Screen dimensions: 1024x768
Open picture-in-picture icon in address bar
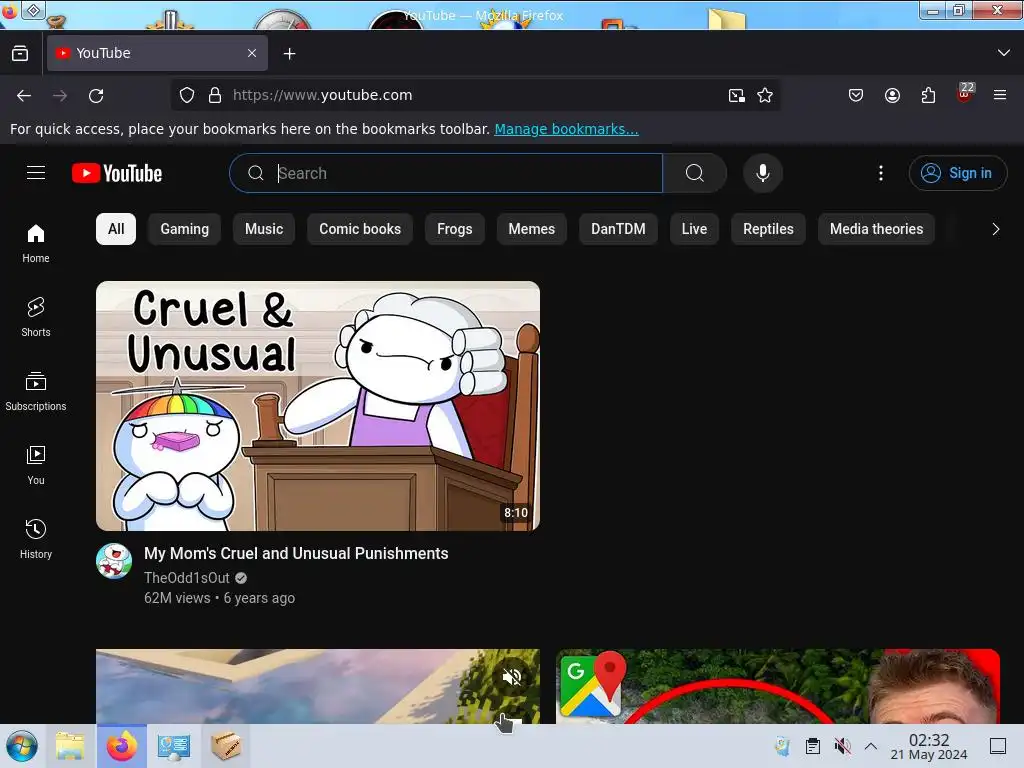point(737,95)
